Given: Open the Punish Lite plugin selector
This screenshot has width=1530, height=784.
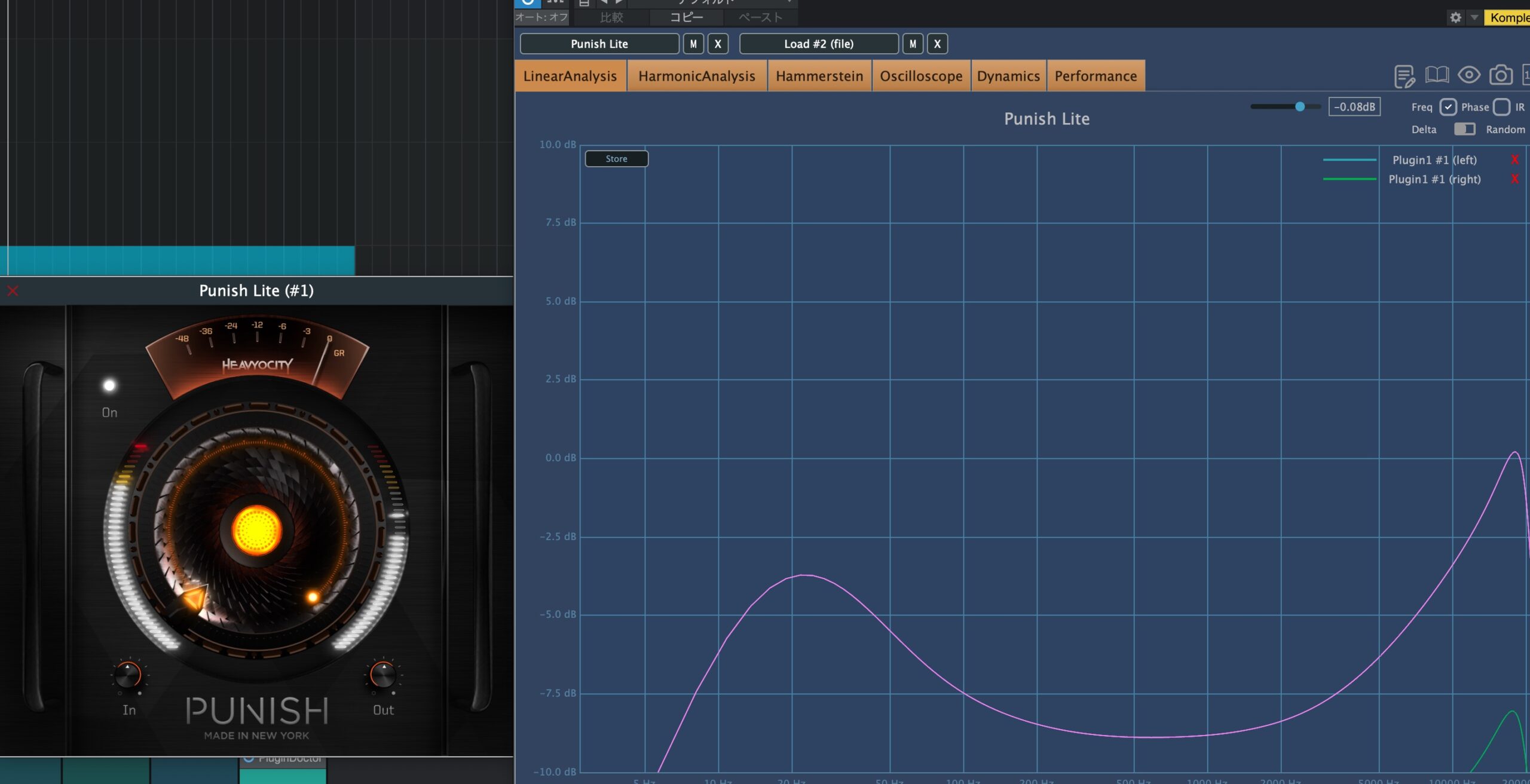Looking at the screenshot, I should click(599, 44).
